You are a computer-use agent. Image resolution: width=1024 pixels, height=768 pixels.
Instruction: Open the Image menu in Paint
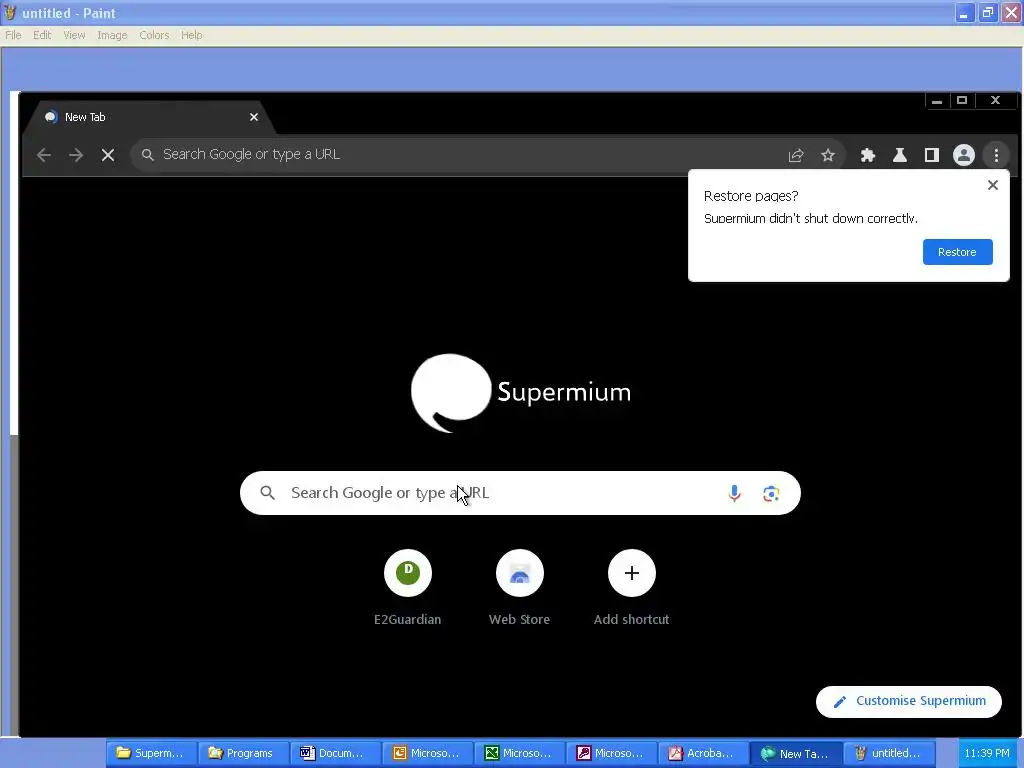point(112,35)
